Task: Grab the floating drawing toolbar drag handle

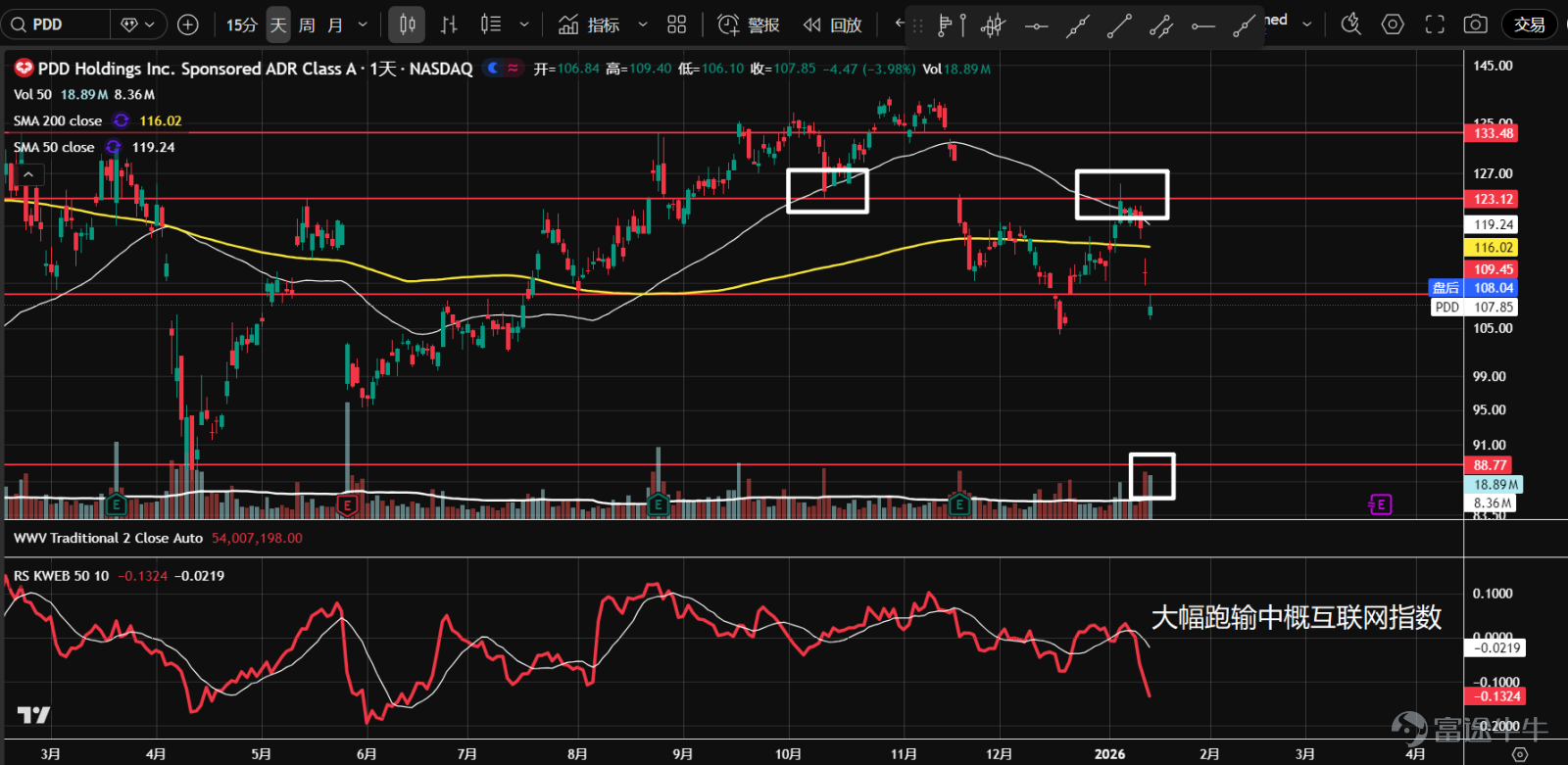Action: click(x=918, y=26)
